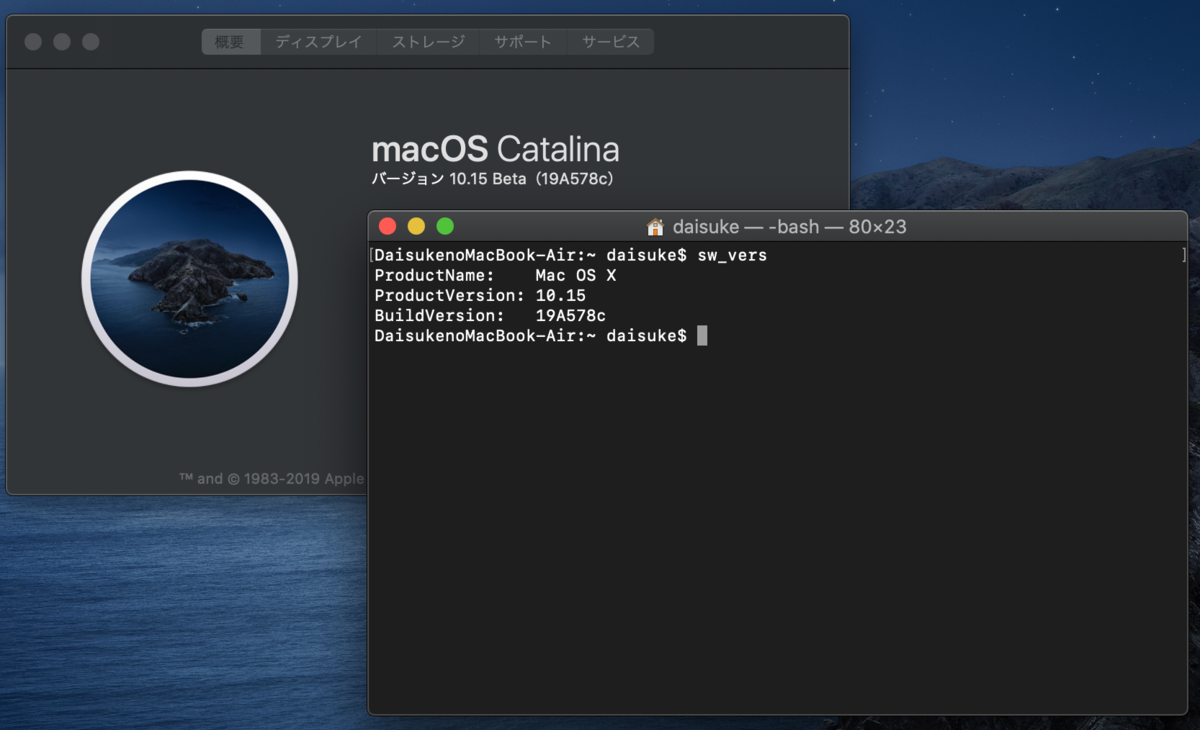Screen dimensions: 1200x730
Task: Switch to the 概要 tab
Action: pos(231,42)
